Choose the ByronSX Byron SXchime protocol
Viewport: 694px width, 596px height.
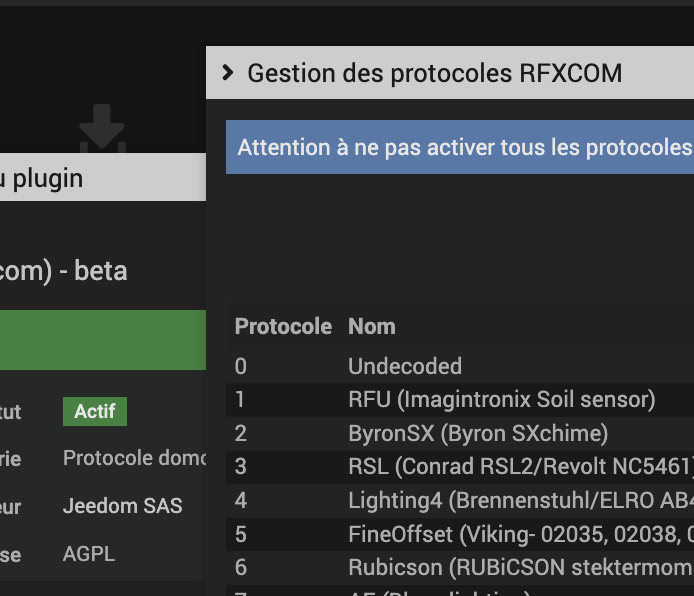pos(477,434)
